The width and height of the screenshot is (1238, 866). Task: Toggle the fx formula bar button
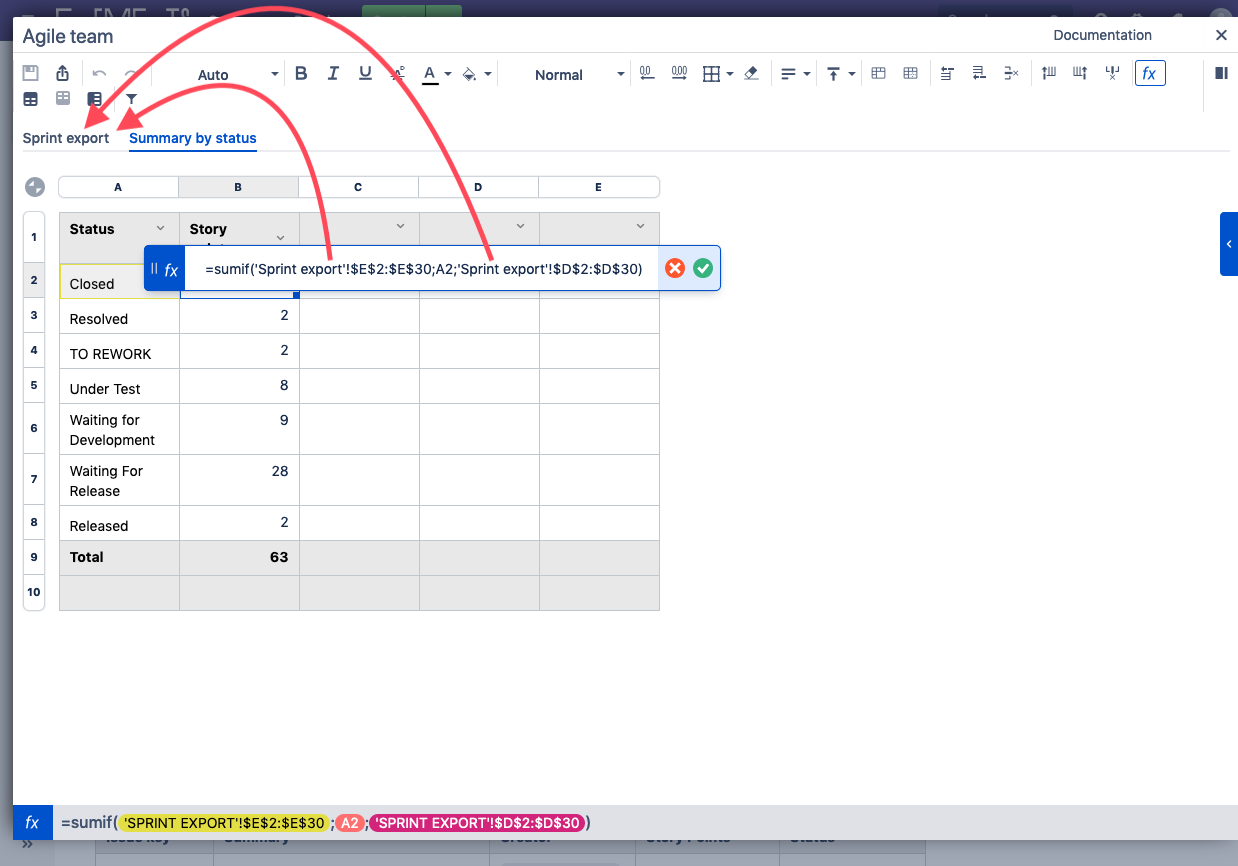point(1150,74)
